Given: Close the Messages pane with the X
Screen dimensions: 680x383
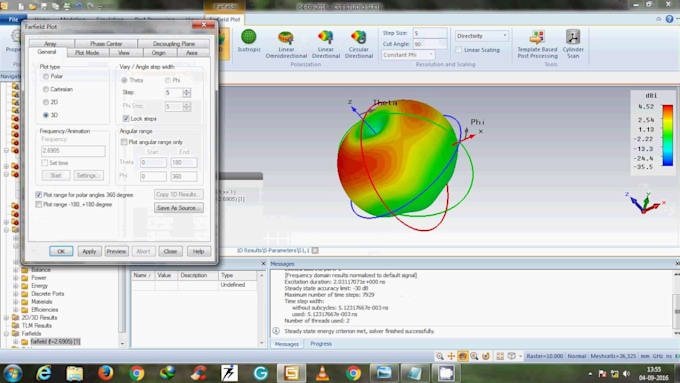Looking at the screenshot, I should 677,263.
